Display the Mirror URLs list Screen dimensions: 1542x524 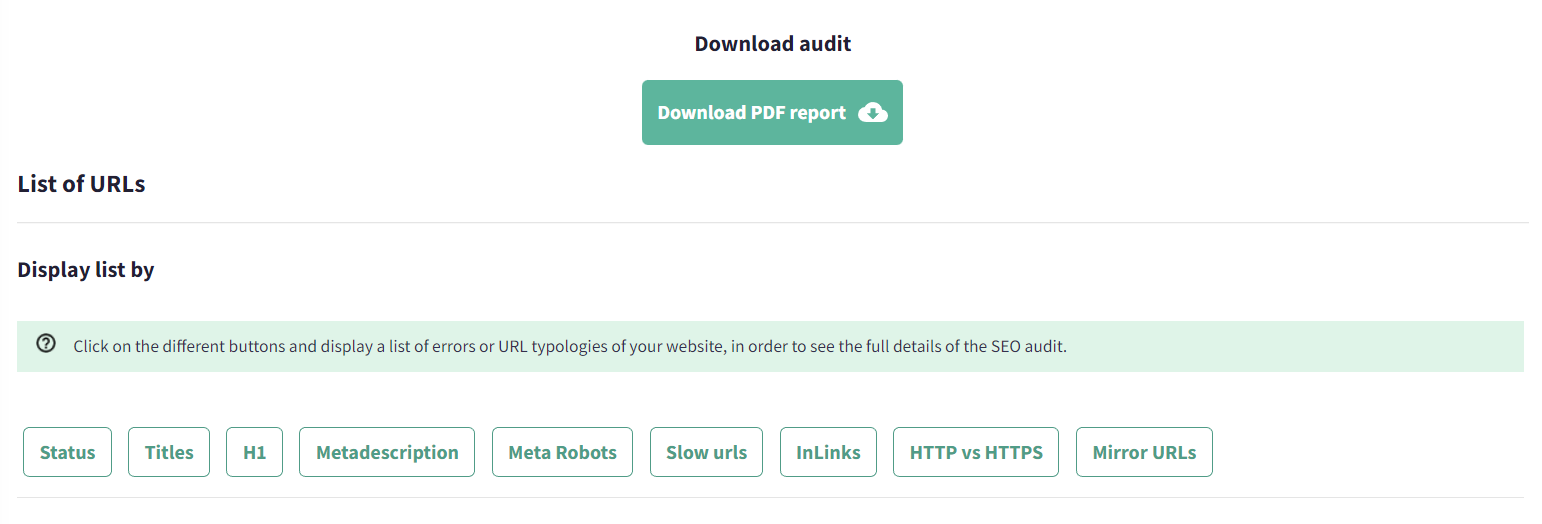pos(1144,452)
